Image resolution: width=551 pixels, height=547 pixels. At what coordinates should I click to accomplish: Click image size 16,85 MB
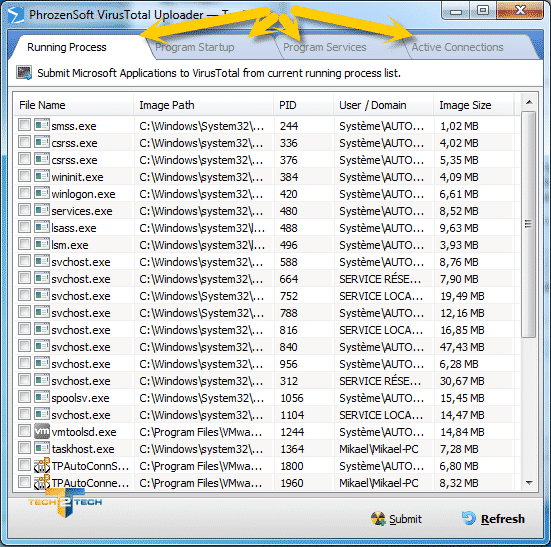[x=462, y=330]
